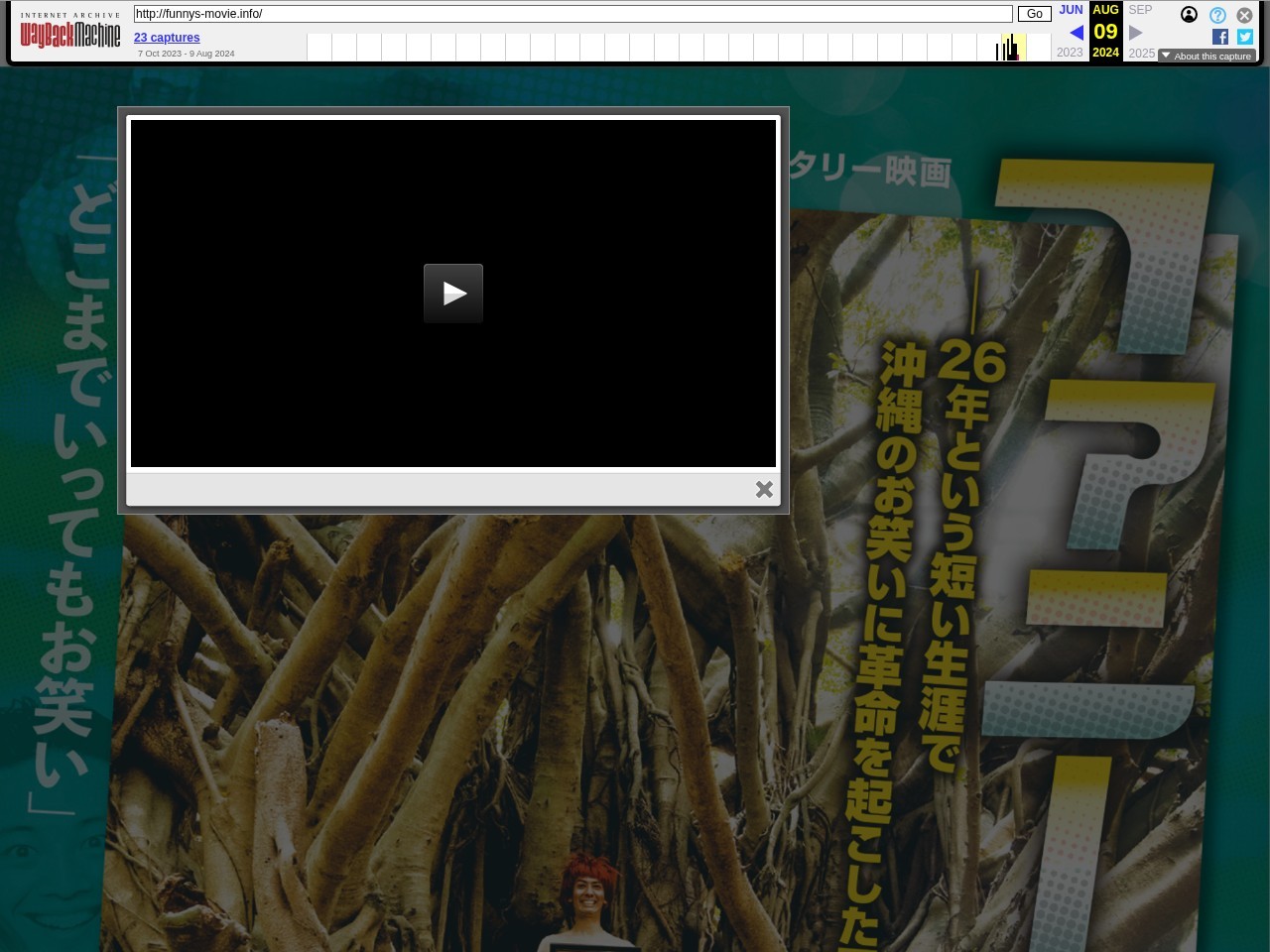1270x952 pixels.
Task: Click the capture bars in the timeline
Action: coord(1010,50)
